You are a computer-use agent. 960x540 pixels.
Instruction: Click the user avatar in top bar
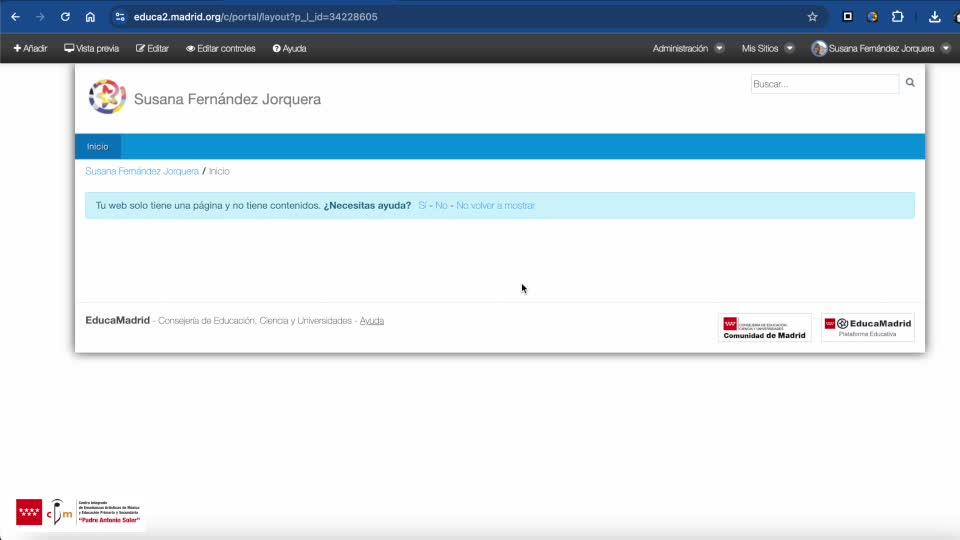(x=819, y=48)
